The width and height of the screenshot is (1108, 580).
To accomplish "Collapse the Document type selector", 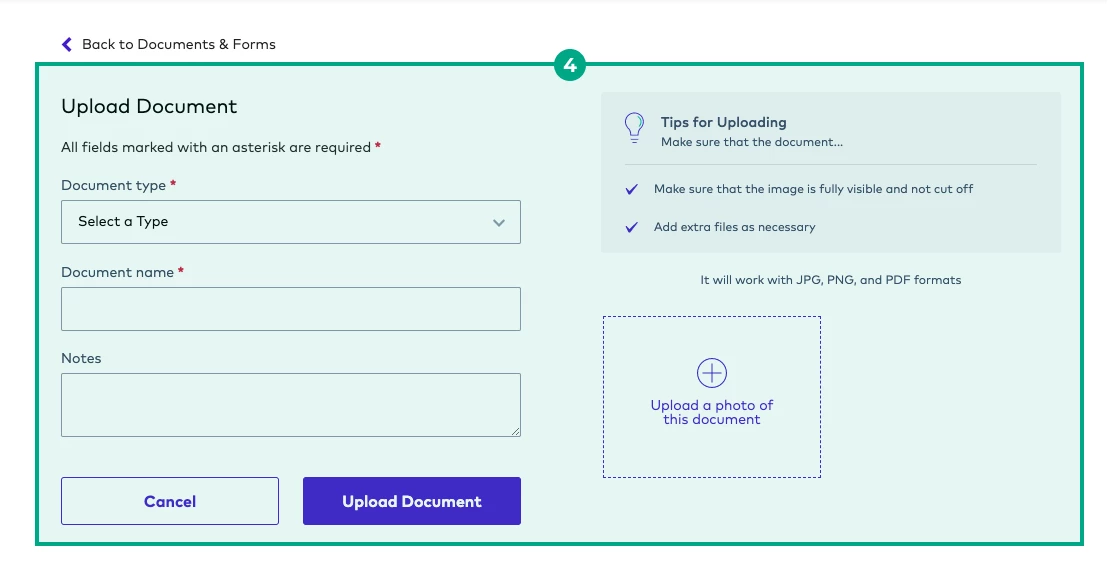I will (x=290, y=222).
